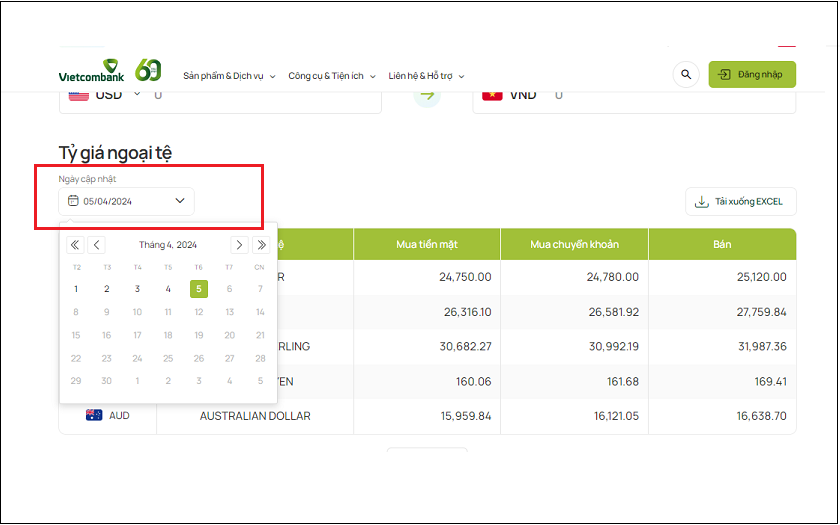
Task: Click the Vietcombank logo
Action: click(90, 72)
